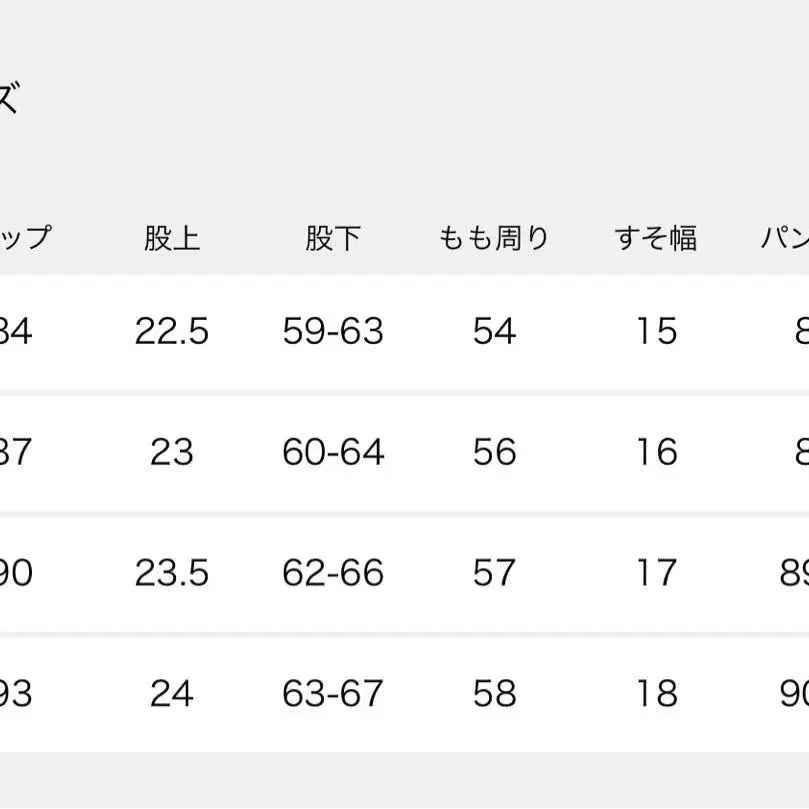809x809 pixels.
Task: Click the 23.5 value under 股上
Action: [x=172, y=573]
